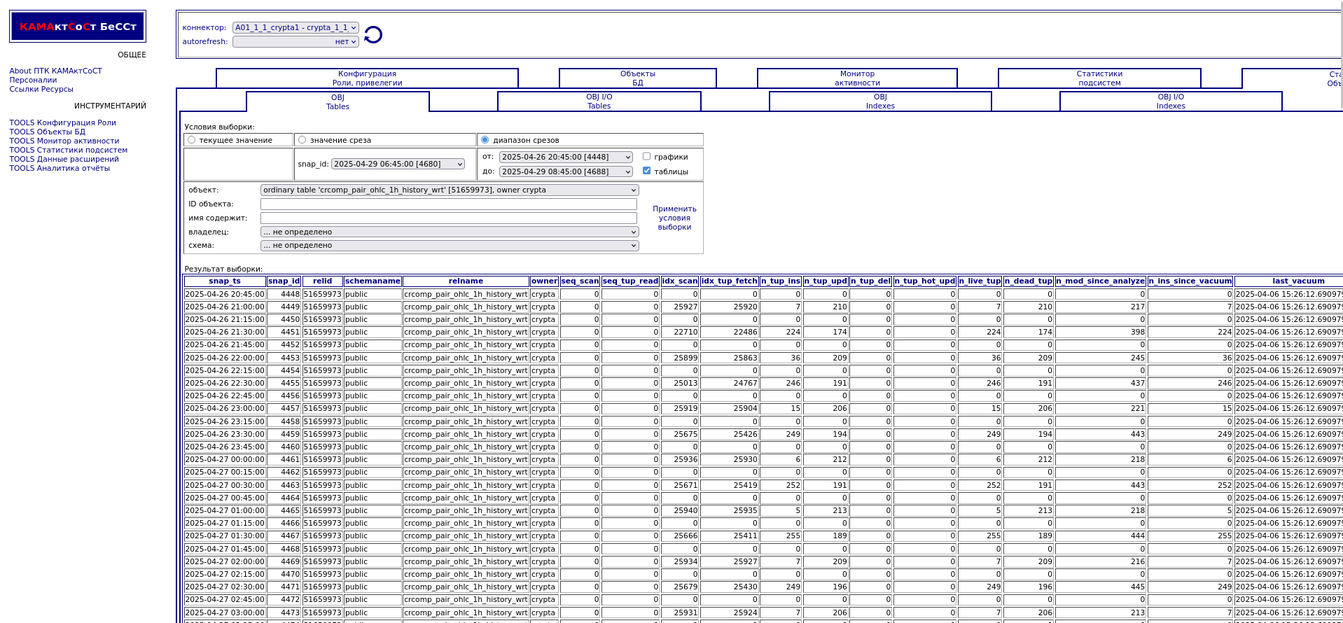
Task: Click the circular refresh icon
Action: pyautogui.click(x=373, y=35)
